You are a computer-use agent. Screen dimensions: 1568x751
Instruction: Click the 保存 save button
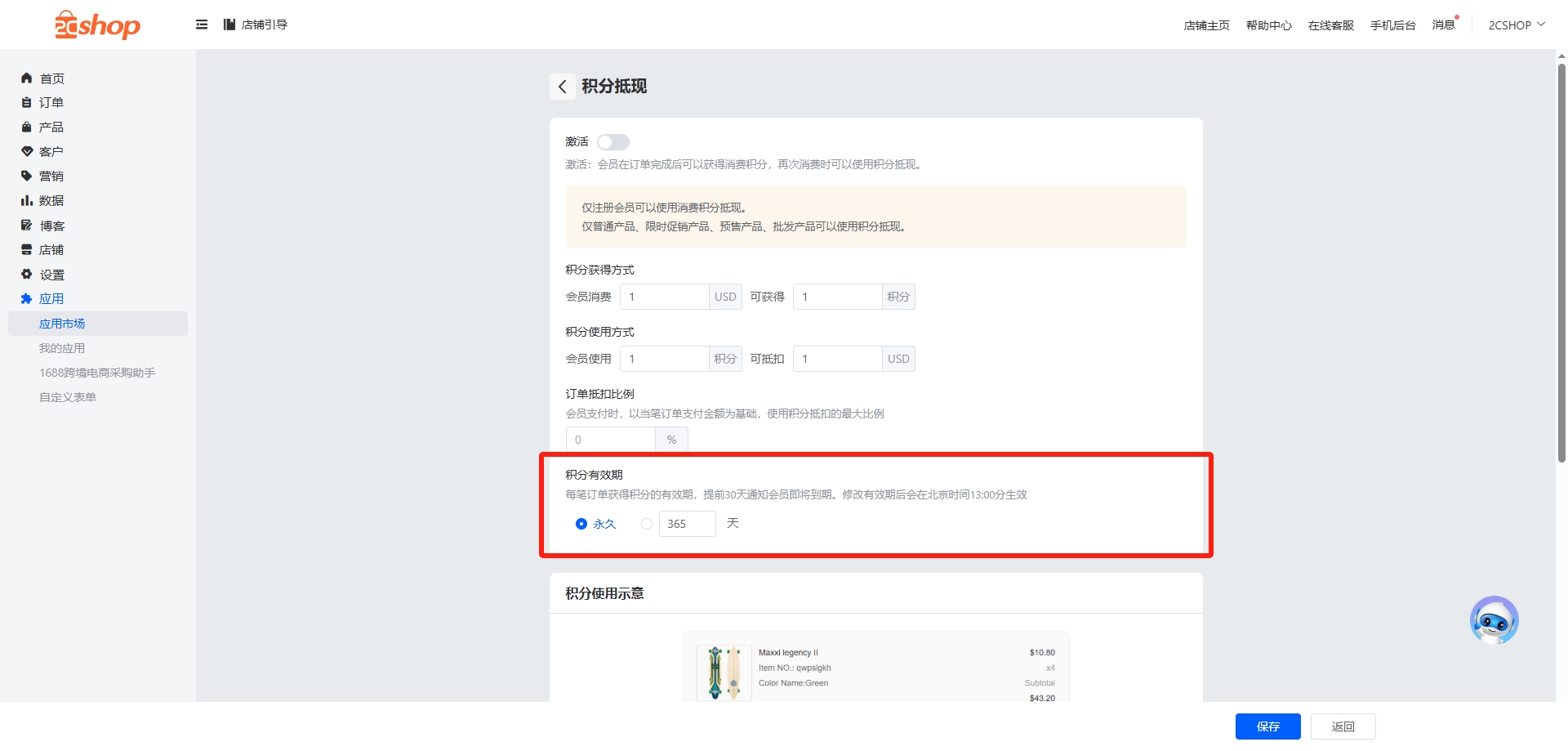(x=1267, y=726)
